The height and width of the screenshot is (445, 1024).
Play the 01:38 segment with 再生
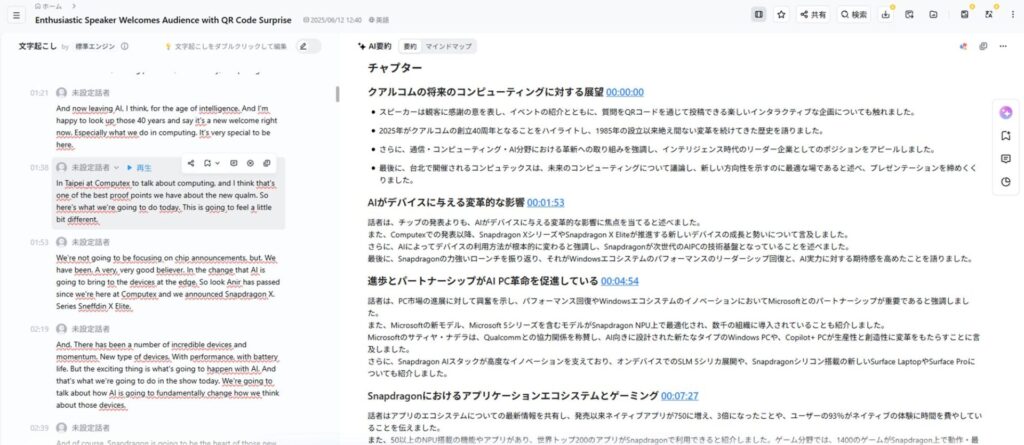(139, 168)
